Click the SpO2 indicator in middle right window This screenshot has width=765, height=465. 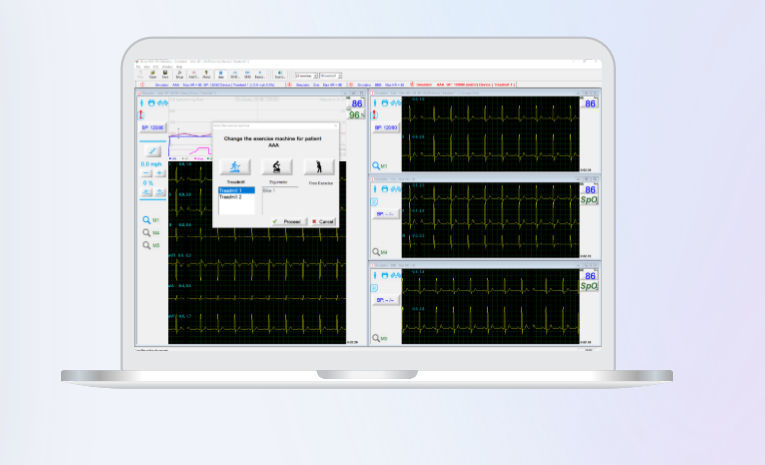590,201
